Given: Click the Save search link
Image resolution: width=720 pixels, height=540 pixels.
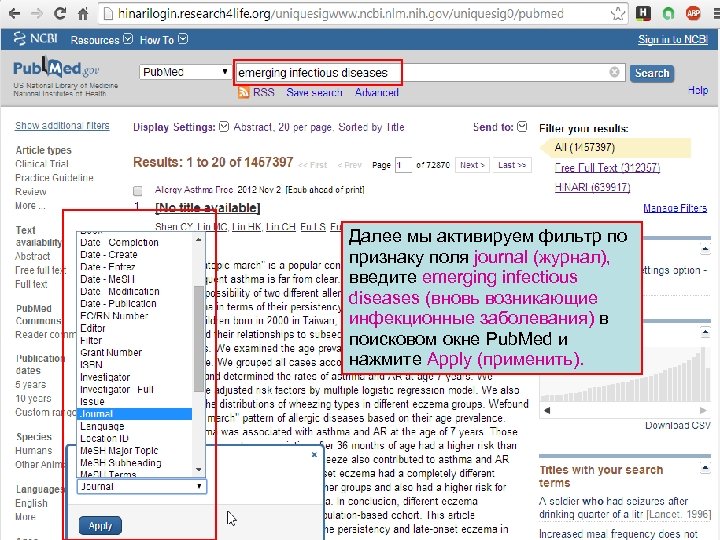Looking at the screenshot, I should point(315,93).
